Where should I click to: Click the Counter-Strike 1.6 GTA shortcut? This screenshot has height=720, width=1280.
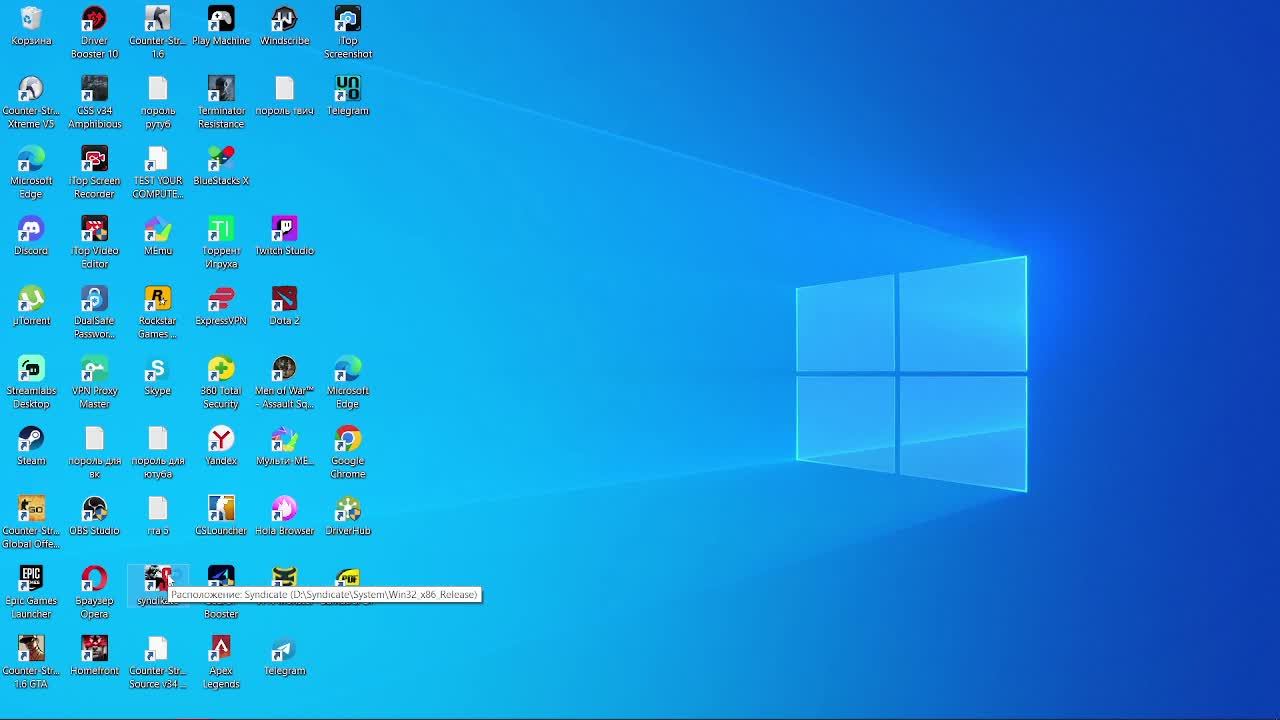coord(31,662)
